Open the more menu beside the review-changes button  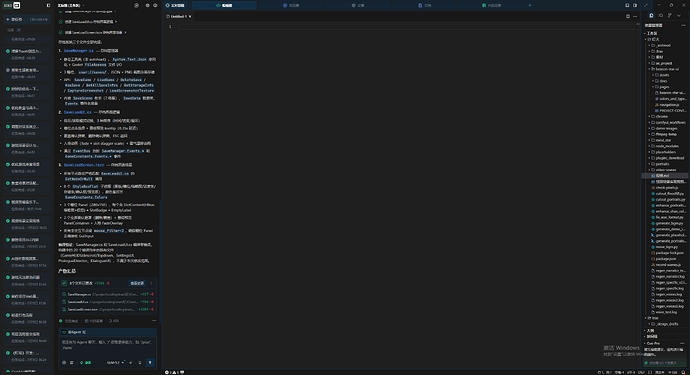point(151,283)
